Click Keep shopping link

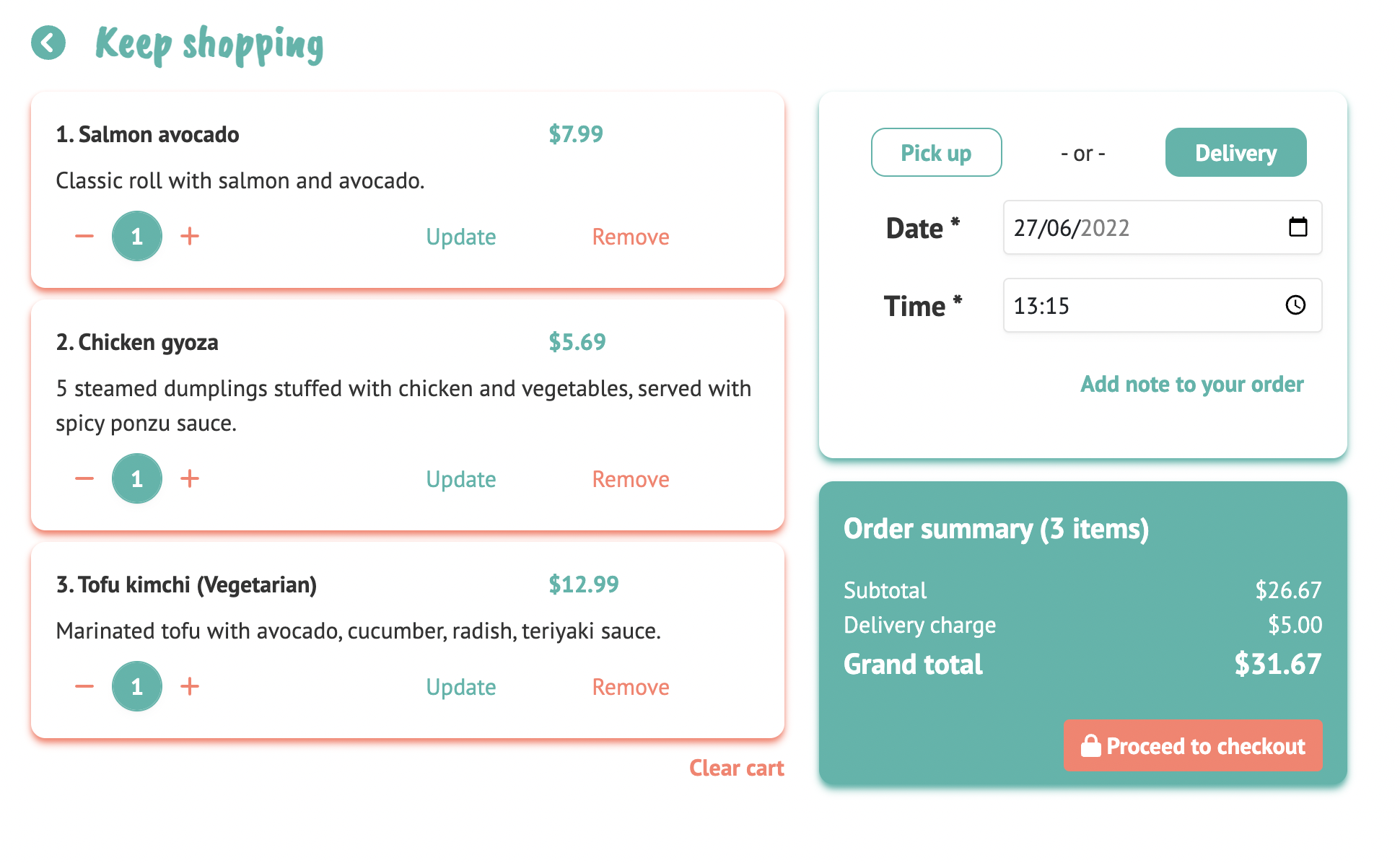click(209, 45)
